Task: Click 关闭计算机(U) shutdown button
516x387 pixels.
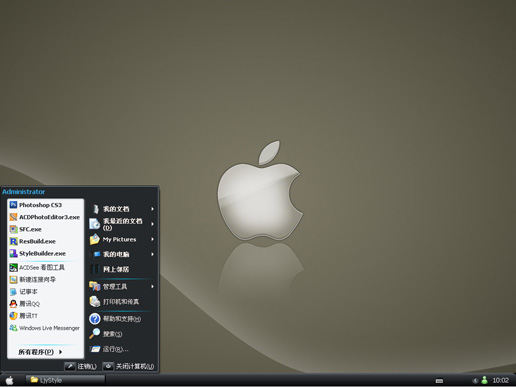Action: tap(128, 366)
